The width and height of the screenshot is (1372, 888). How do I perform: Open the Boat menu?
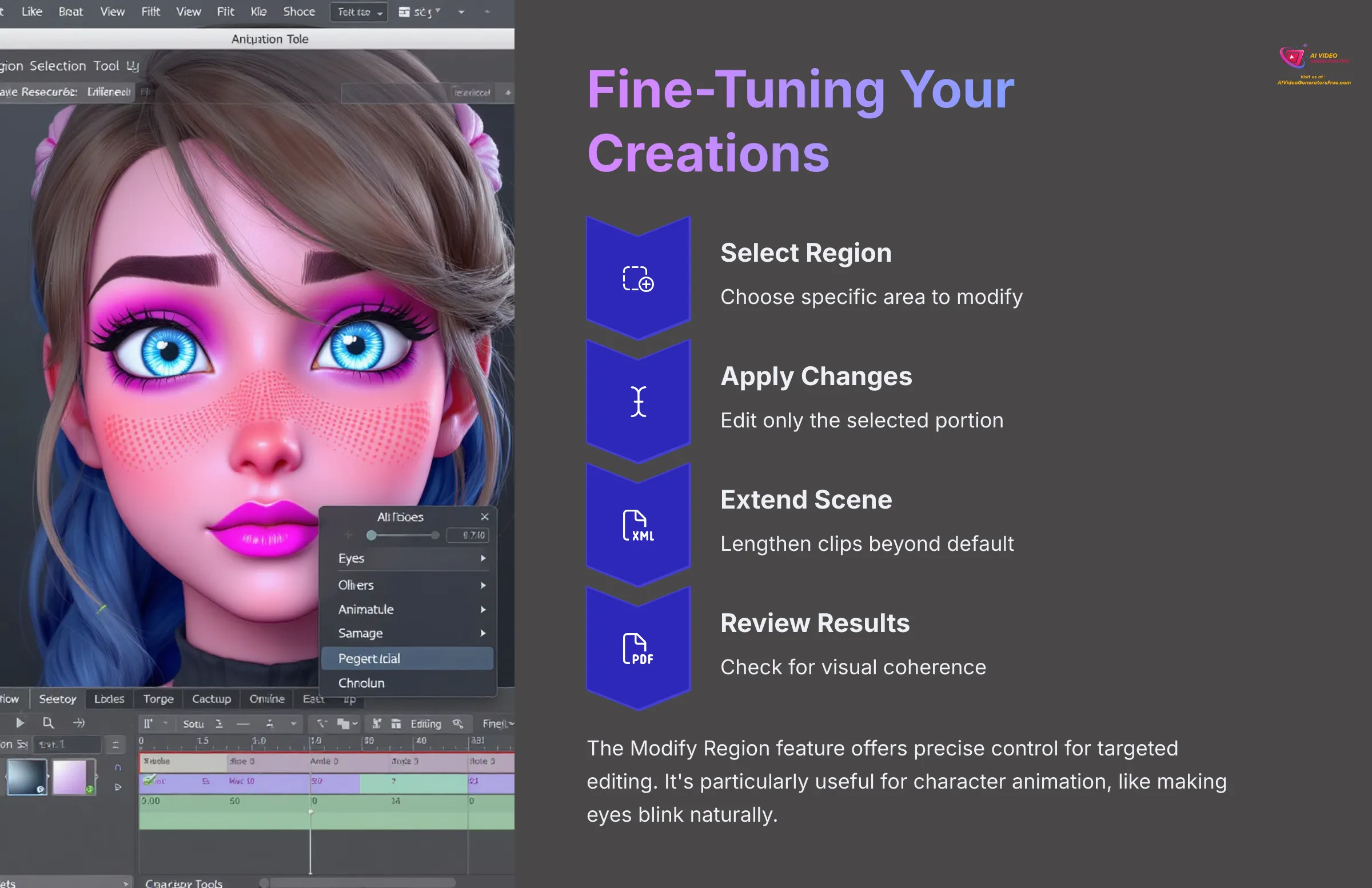(x=70, y=11)
